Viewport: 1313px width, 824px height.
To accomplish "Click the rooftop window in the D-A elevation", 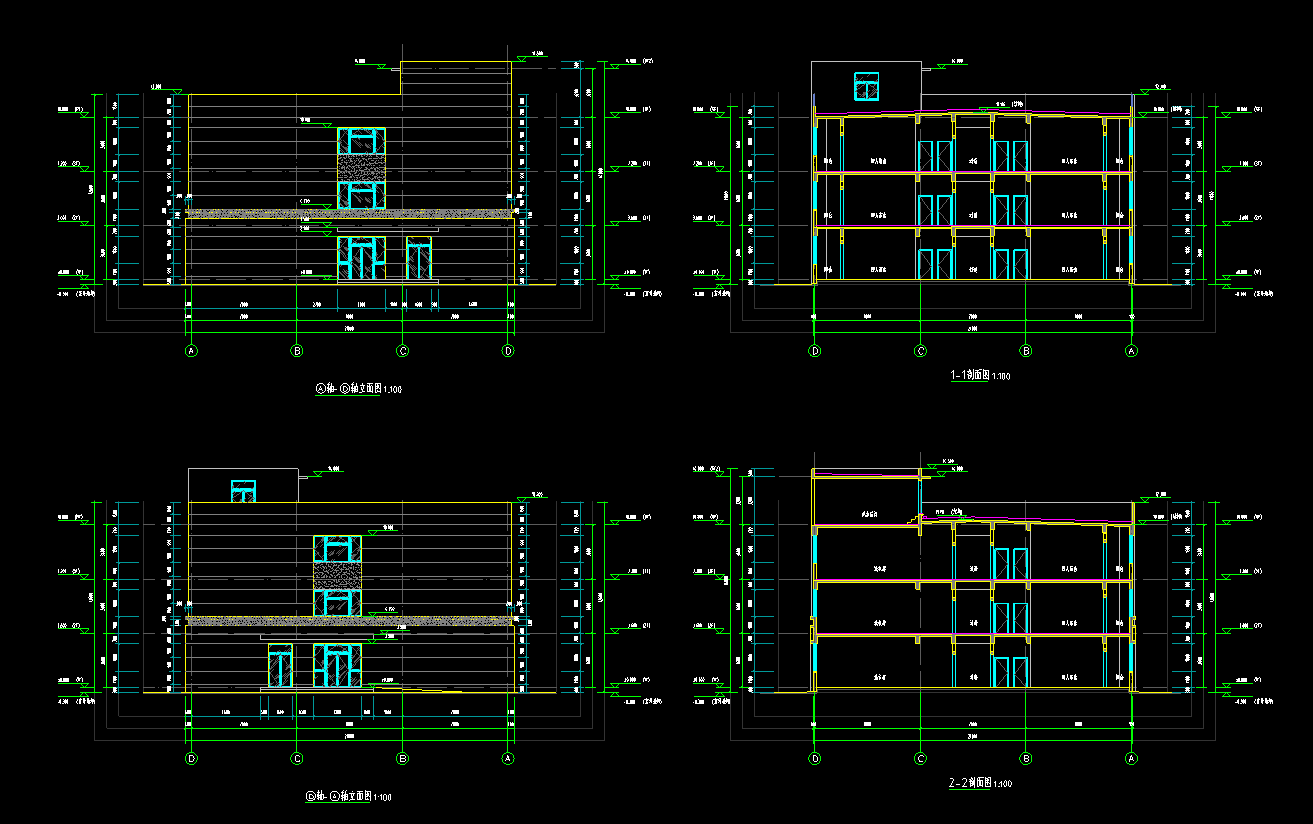I will (x=243, y=491).
